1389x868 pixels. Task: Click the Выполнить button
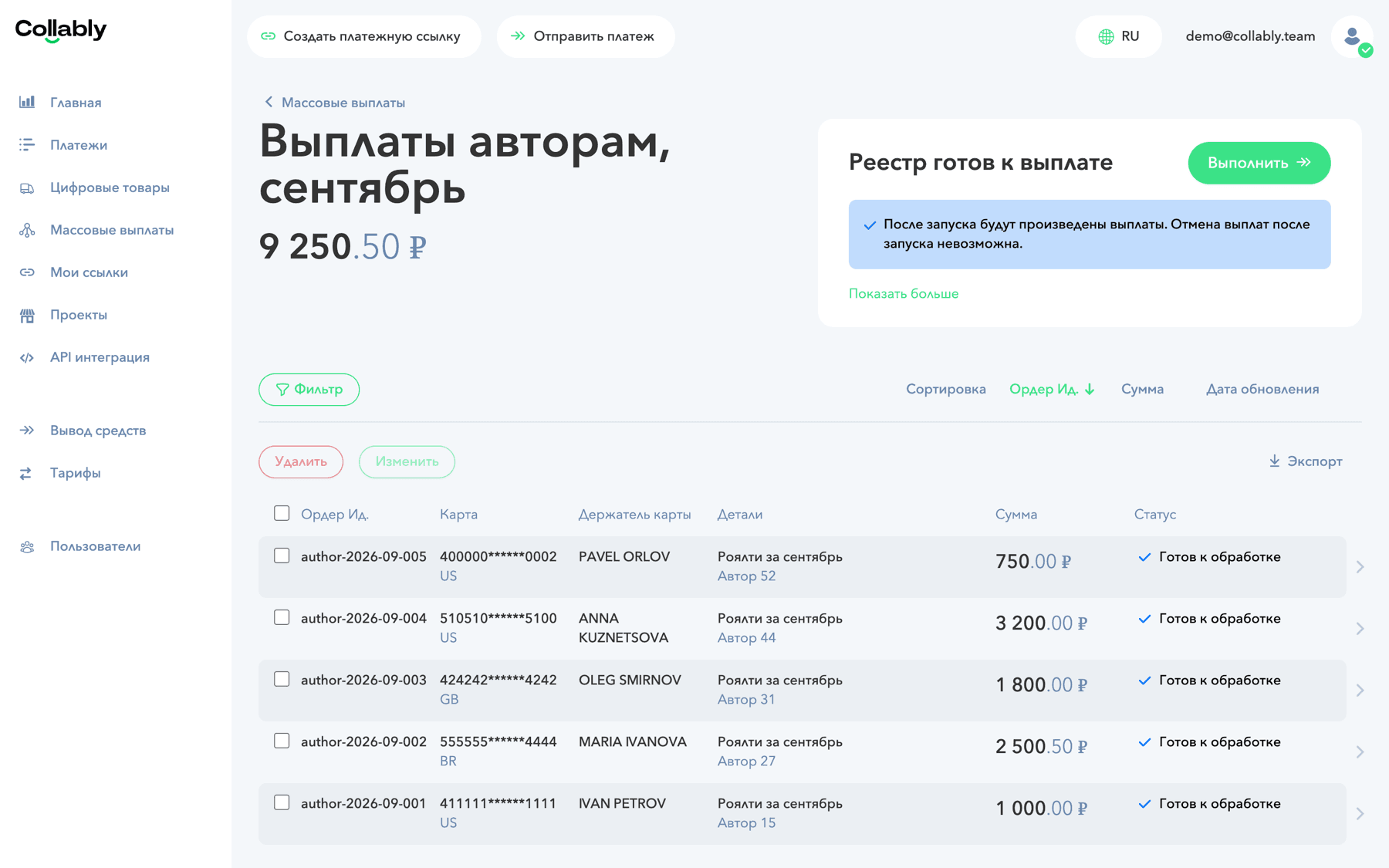point(1259,163)
